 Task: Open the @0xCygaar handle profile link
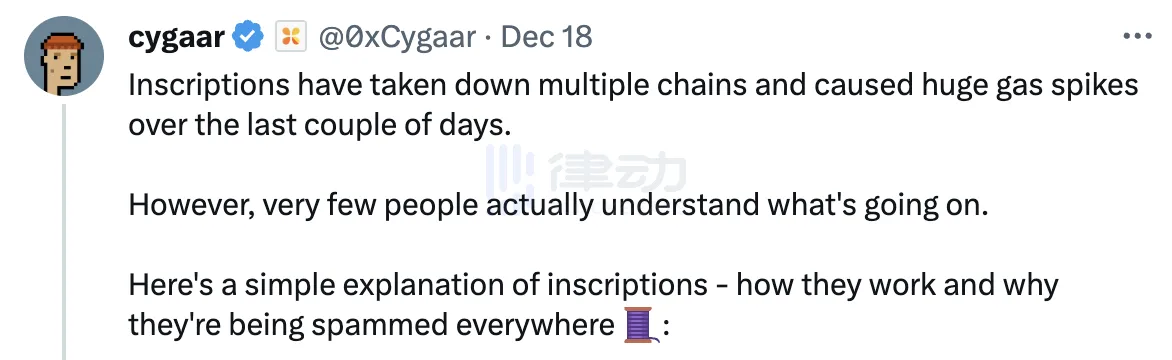pyautogui.click(x=397, y=36)
